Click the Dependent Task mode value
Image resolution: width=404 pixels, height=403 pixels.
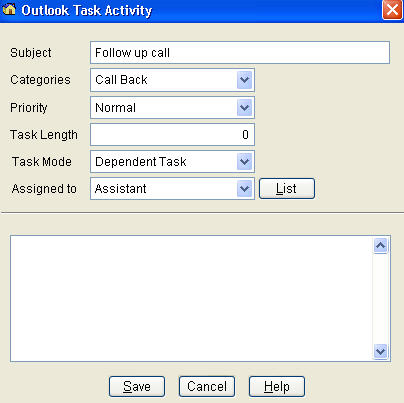141,162
